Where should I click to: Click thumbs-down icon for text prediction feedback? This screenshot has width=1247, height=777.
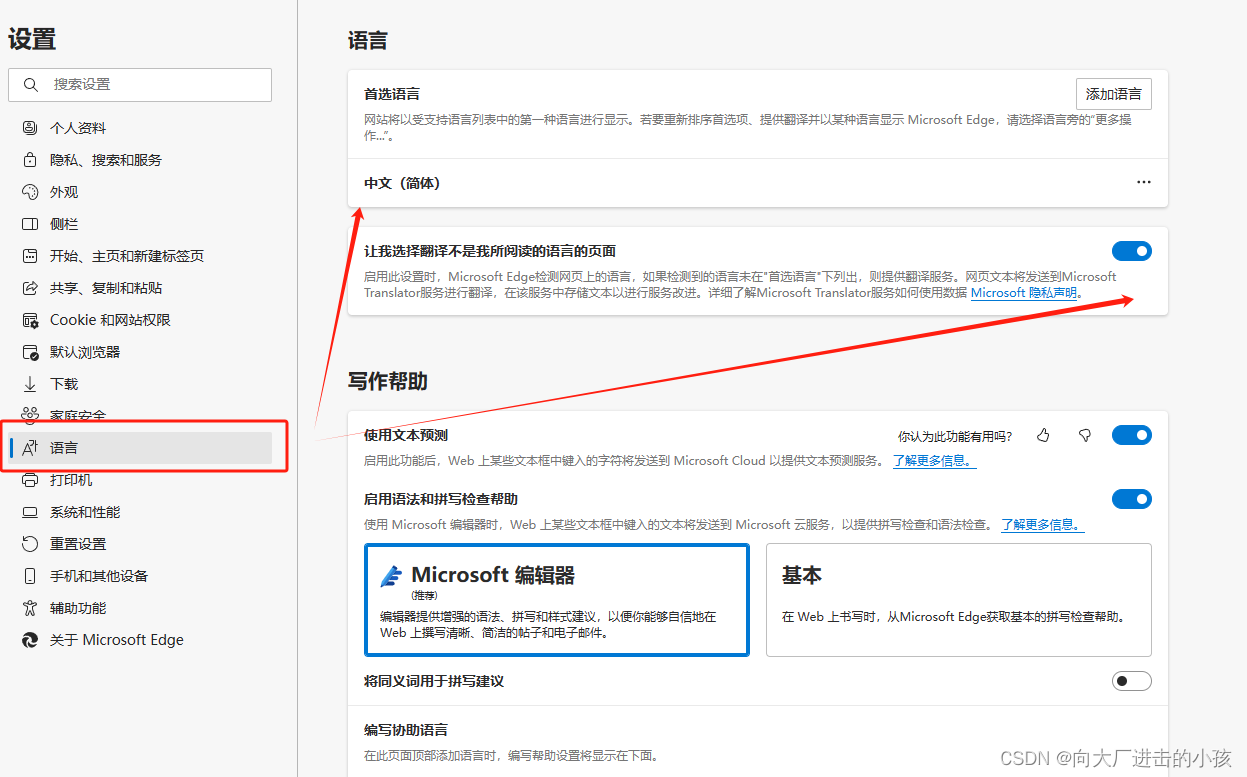(1085, 435)
